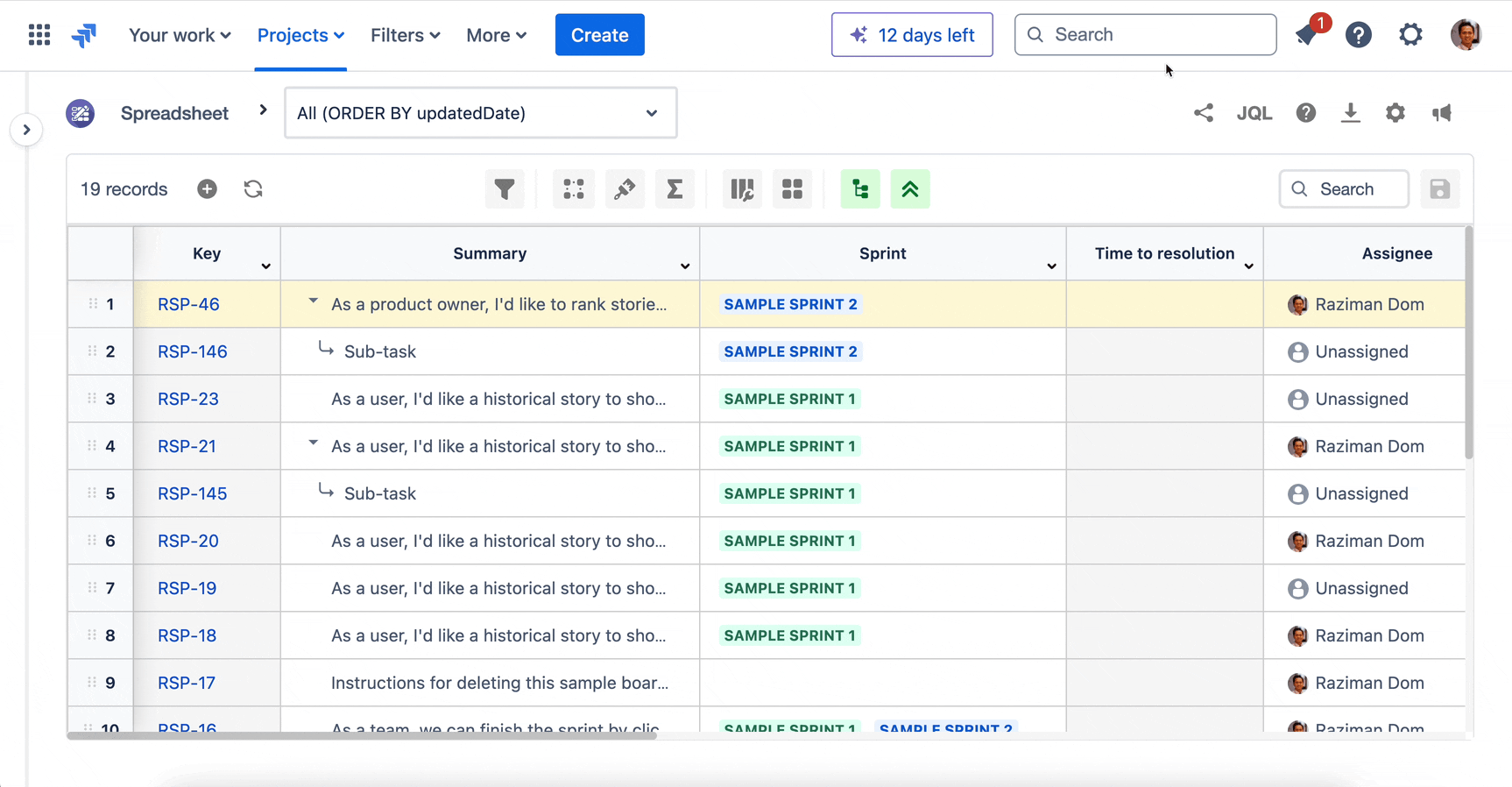
Task: Toggle the green collapse-all arrows button
Action: click(910, 189)
